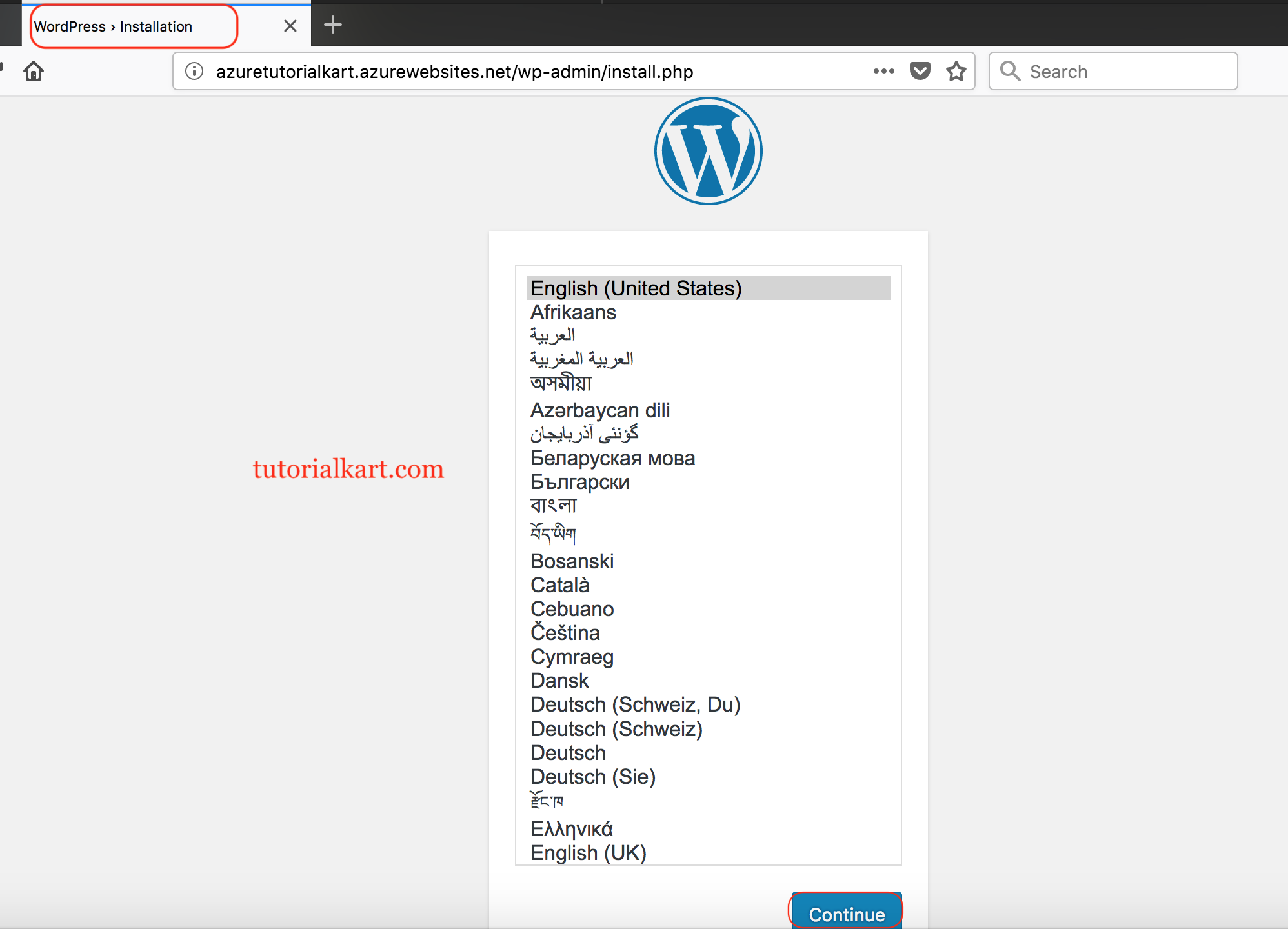This screenshot has width=1288, height=929.
Task: Open a new browser tab with plus icon
Action: click(x=333, y=25)
